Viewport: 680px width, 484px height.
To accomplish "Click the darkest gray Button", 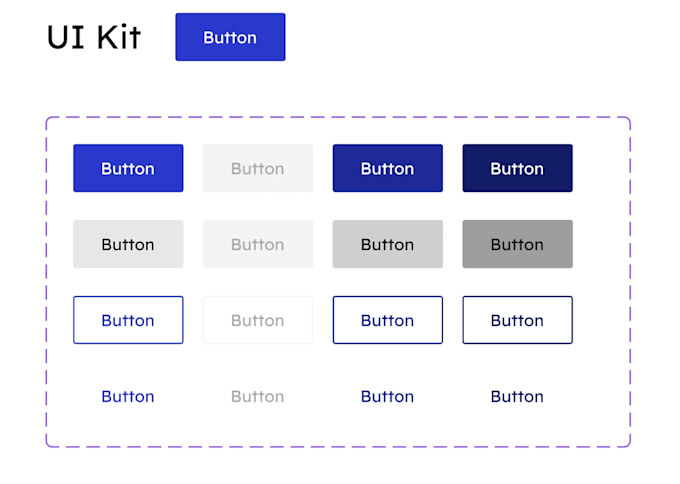I will 517,244.
